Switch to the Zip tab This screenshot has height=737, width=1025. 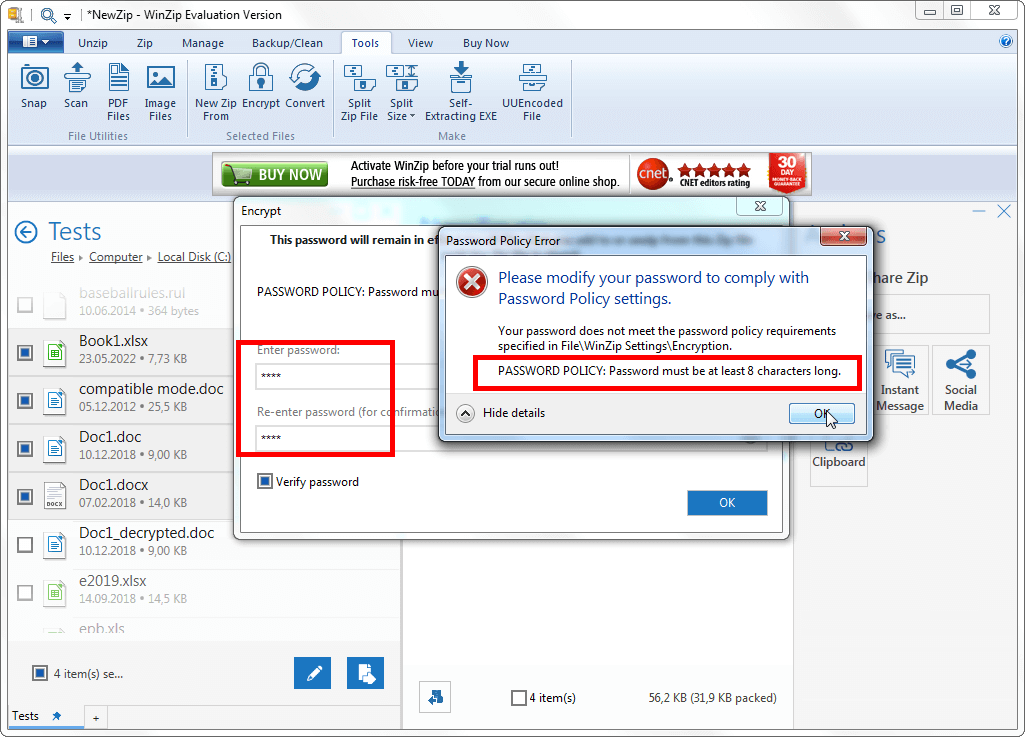tap(144, 43)
